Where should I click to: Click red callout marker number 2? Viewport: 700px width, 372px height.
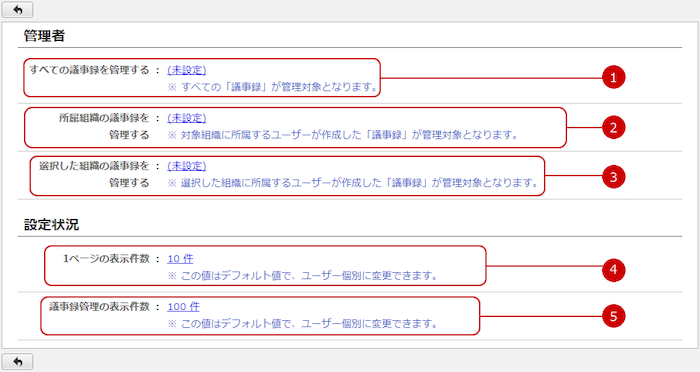click(613, 127)
